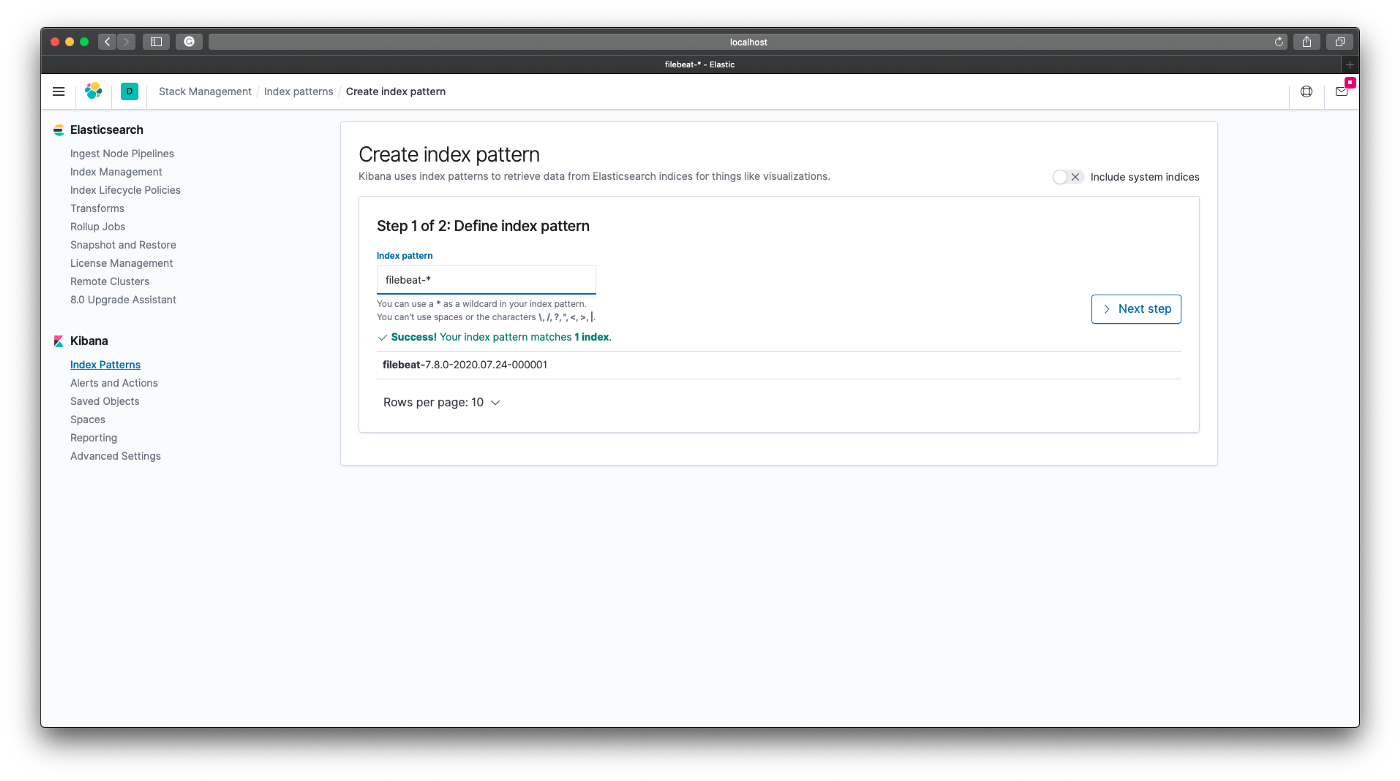
Task: Click the Safari share icon in the toolbar
Action: [x=1307, y=41]
